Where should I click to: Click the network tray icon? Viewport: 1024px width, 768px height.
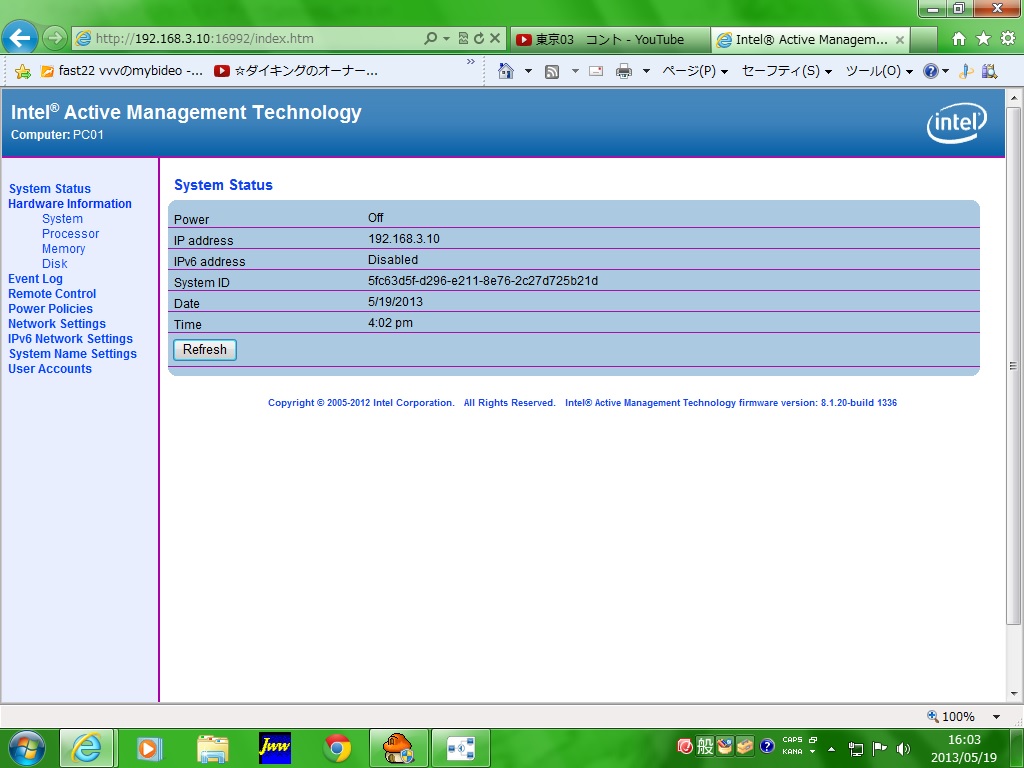856,749
